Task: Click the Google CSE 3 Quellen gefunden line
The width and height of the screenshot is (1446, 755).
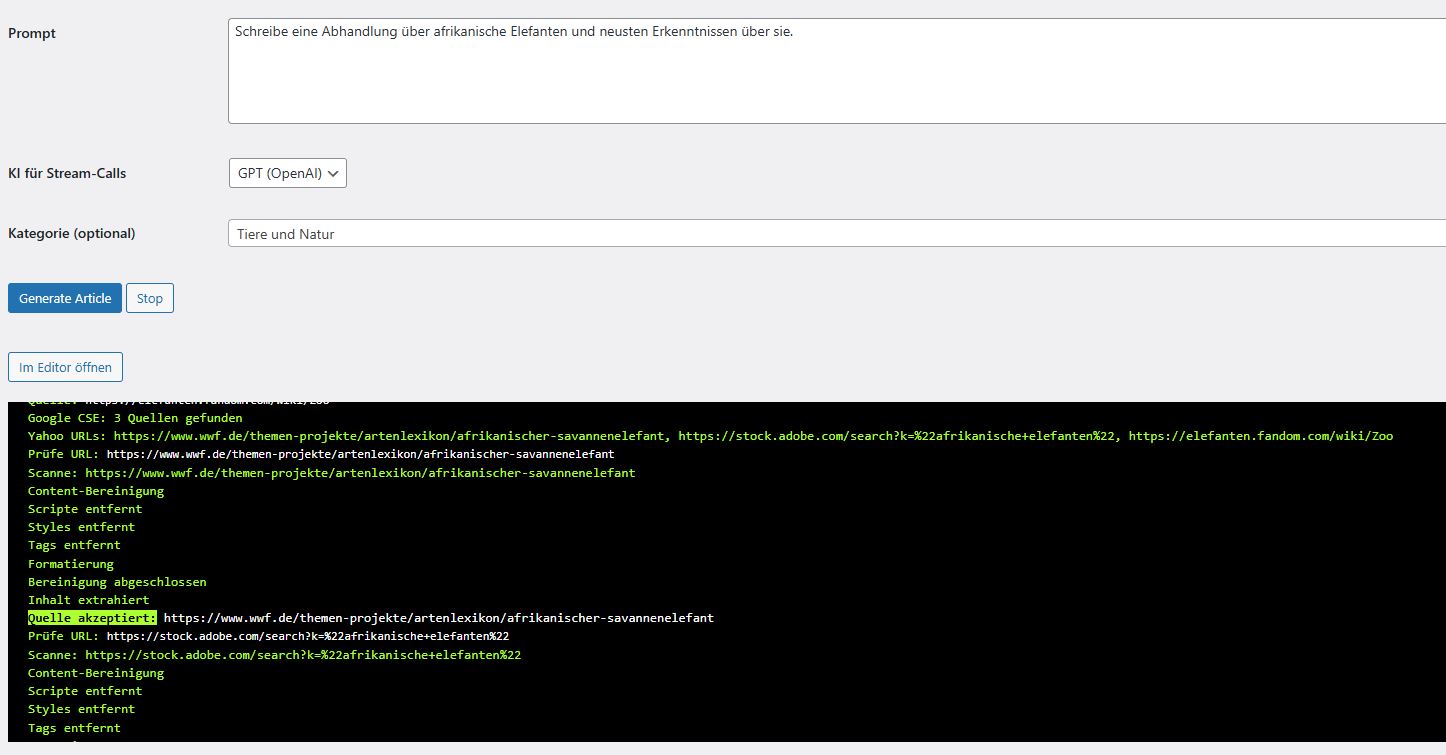Action: click(x=134, y=418)
